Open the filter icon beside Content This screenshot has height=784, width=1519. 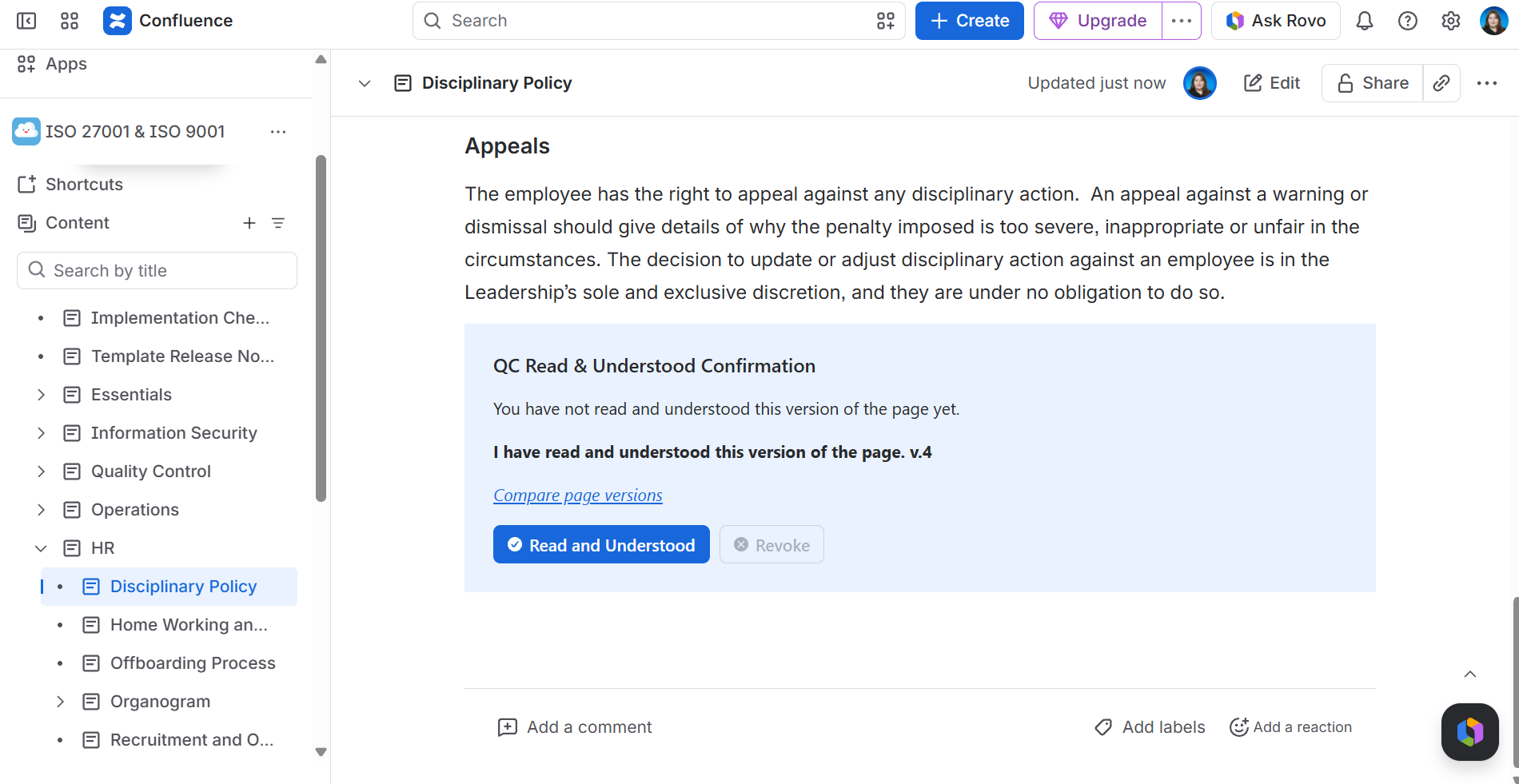(x=278, y=223)
